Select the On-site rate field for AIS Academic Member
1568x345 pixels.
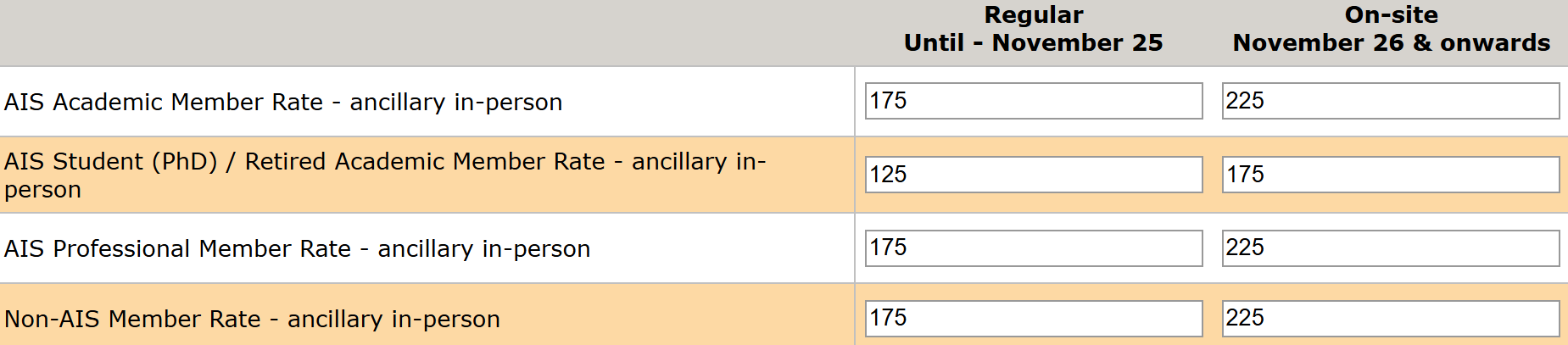(1390, 101)
